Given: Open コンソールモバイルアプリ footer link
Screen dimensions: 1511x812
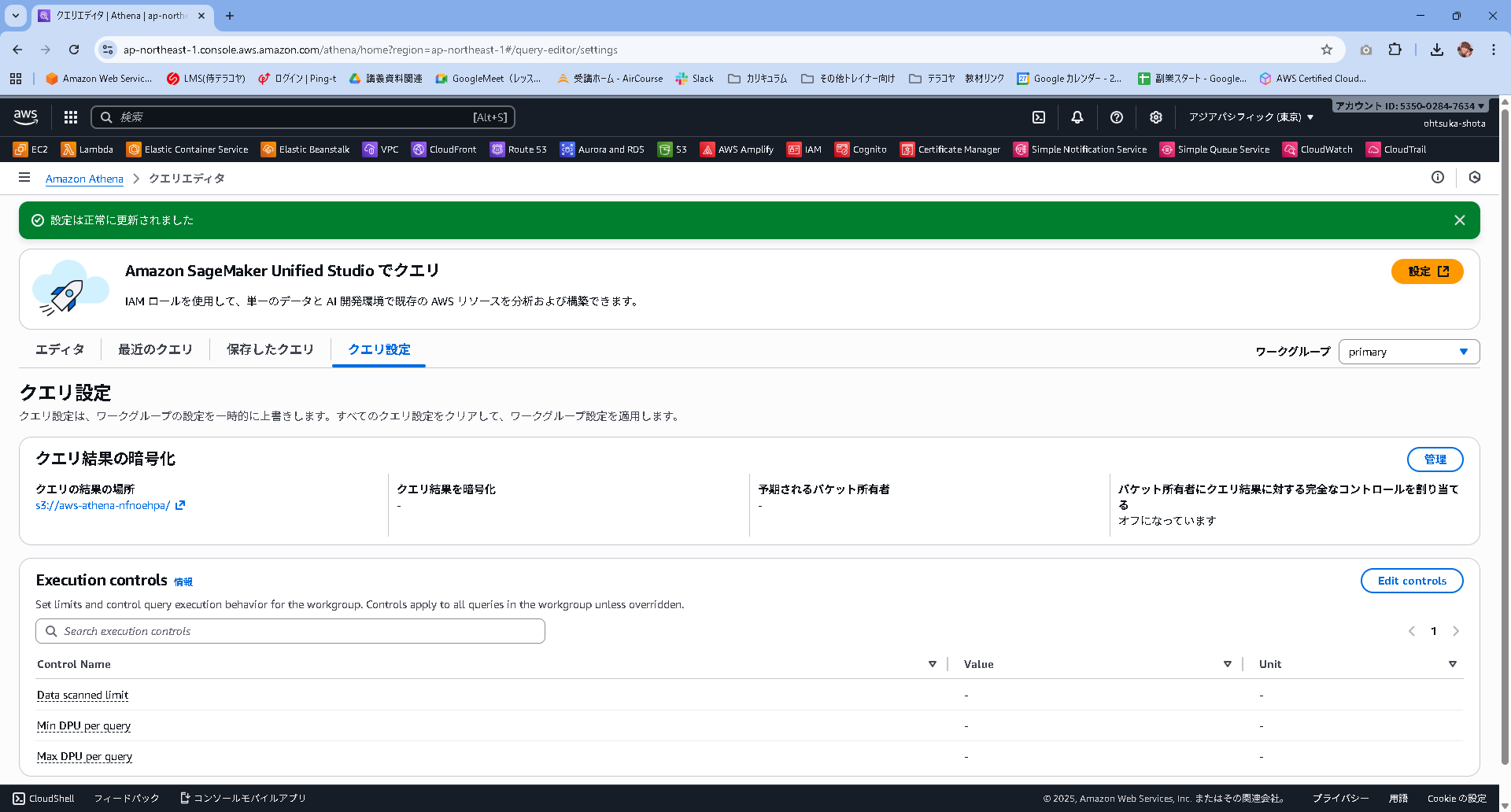Looking at the screenshot, I should point(243,798).
